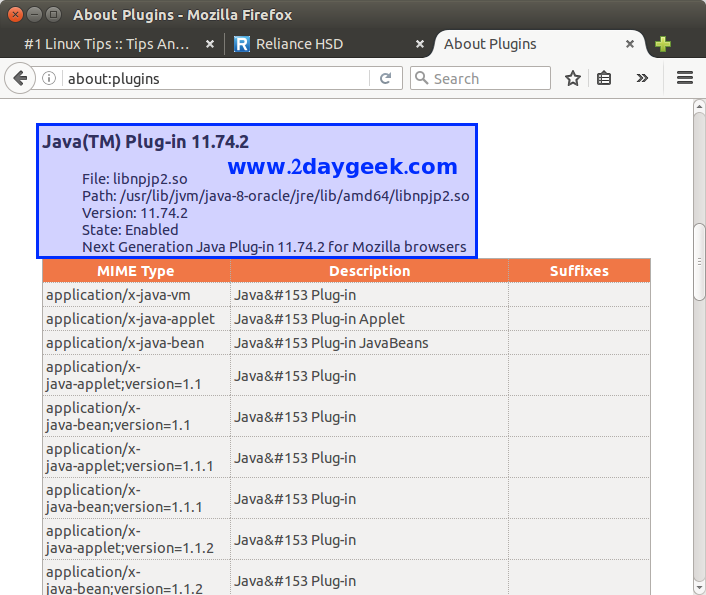
Task: Close the #1 Linux Tips tab
Action: click(x=210, y=44)
